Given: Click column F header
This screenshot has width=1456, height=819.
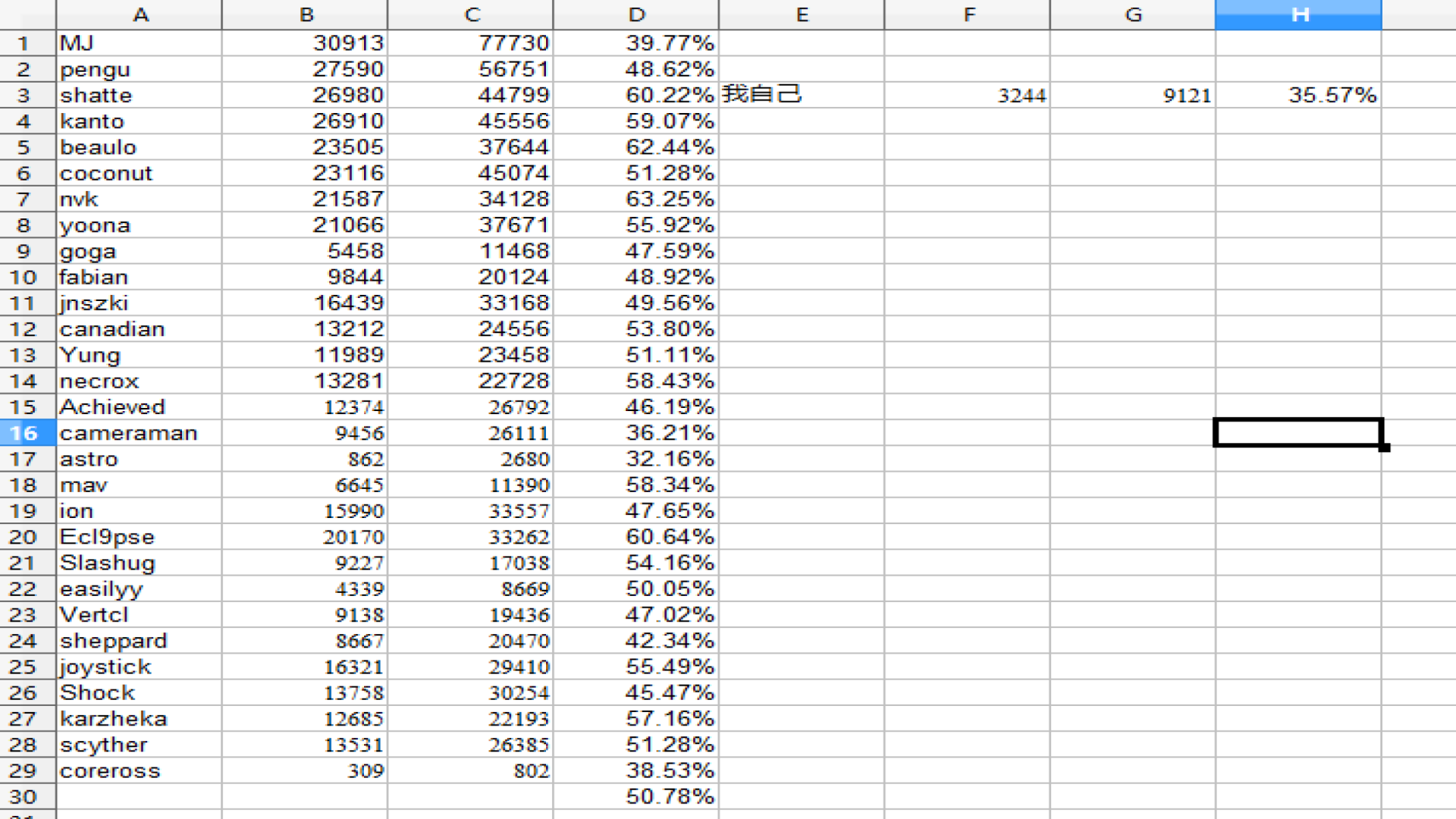Looking at the screenshot, I should point(968,14).
